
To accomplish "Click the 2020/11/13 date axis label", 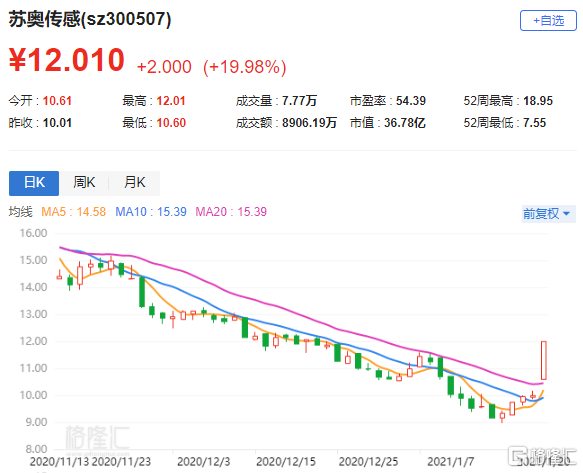I will 59,462.
